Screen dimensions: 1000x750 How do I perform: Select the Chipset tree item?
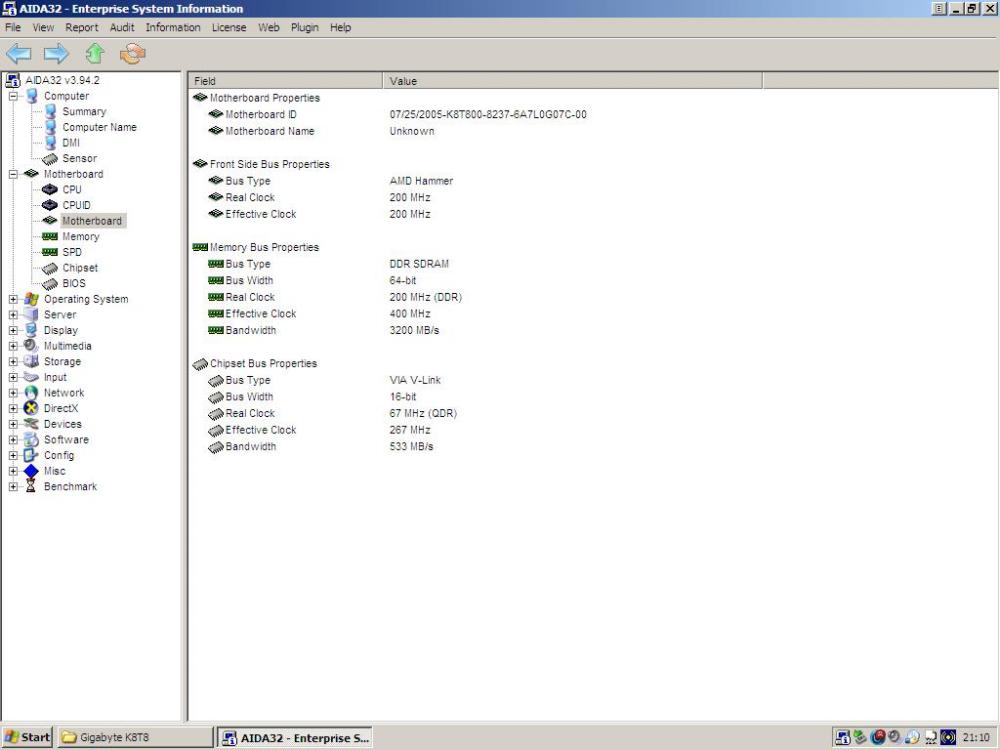click(80, 268)
